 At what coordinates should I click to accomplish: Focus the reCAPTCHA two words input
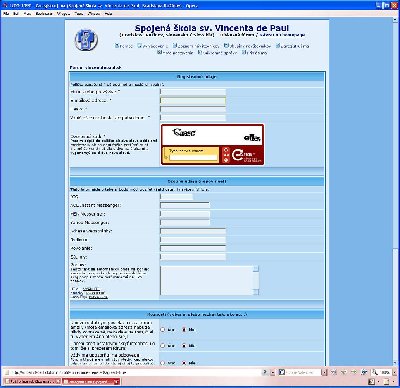[x=193, y=158]
